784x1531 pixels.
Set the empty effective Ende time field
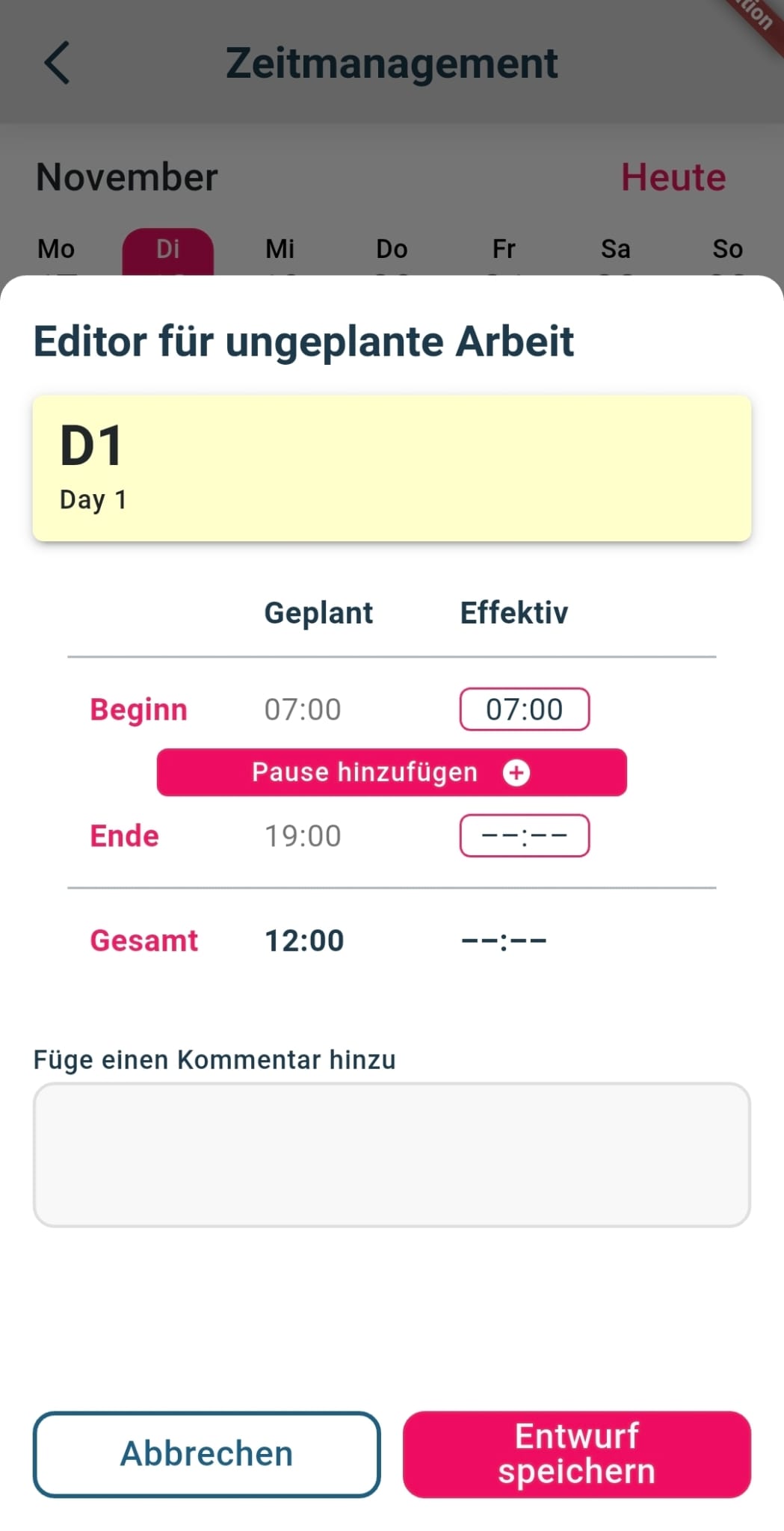click(524, 836)
